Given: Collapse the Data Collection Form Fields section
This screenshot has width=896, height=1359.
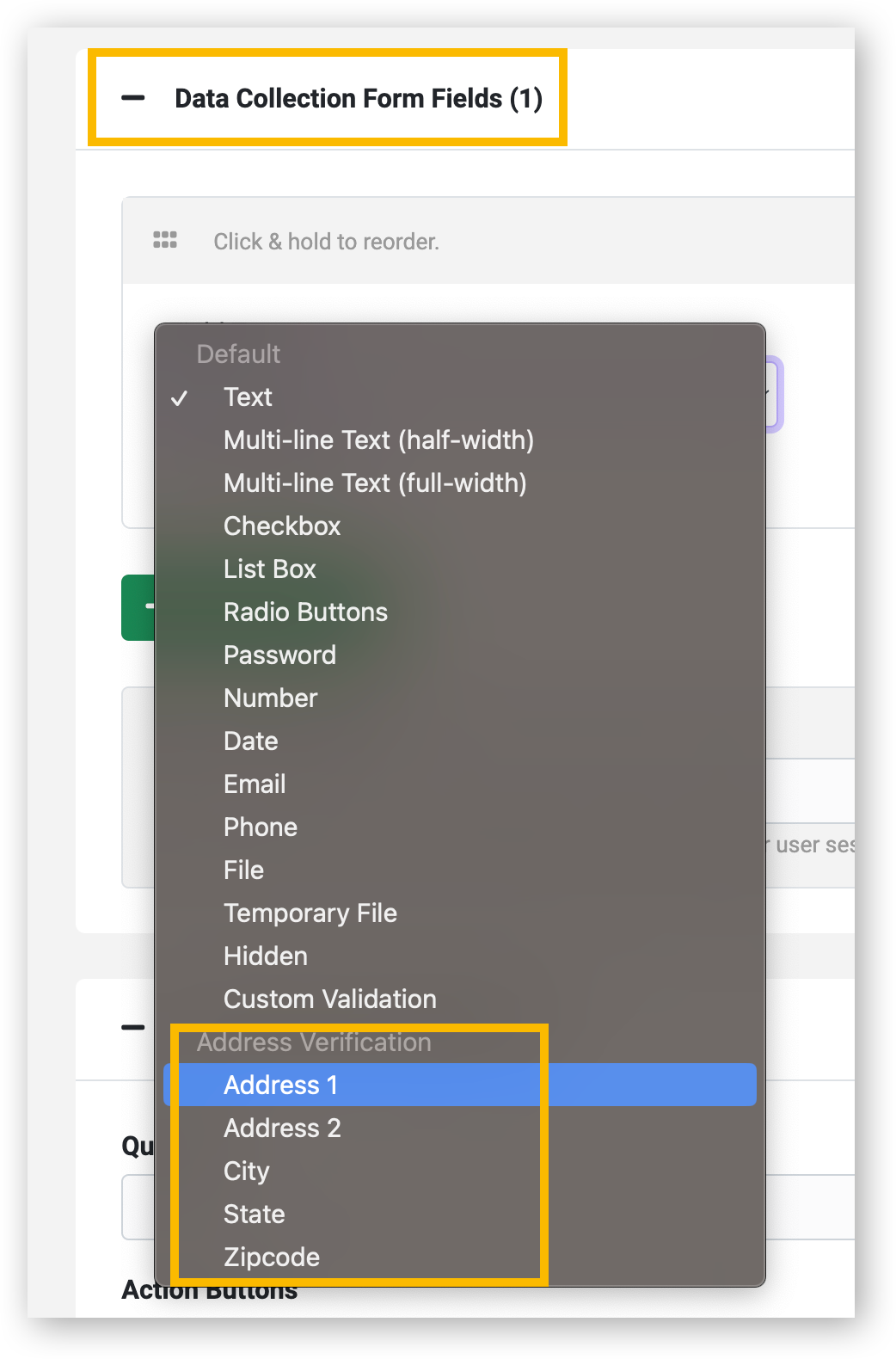Looking at the screenshot, I should (133, 98).
